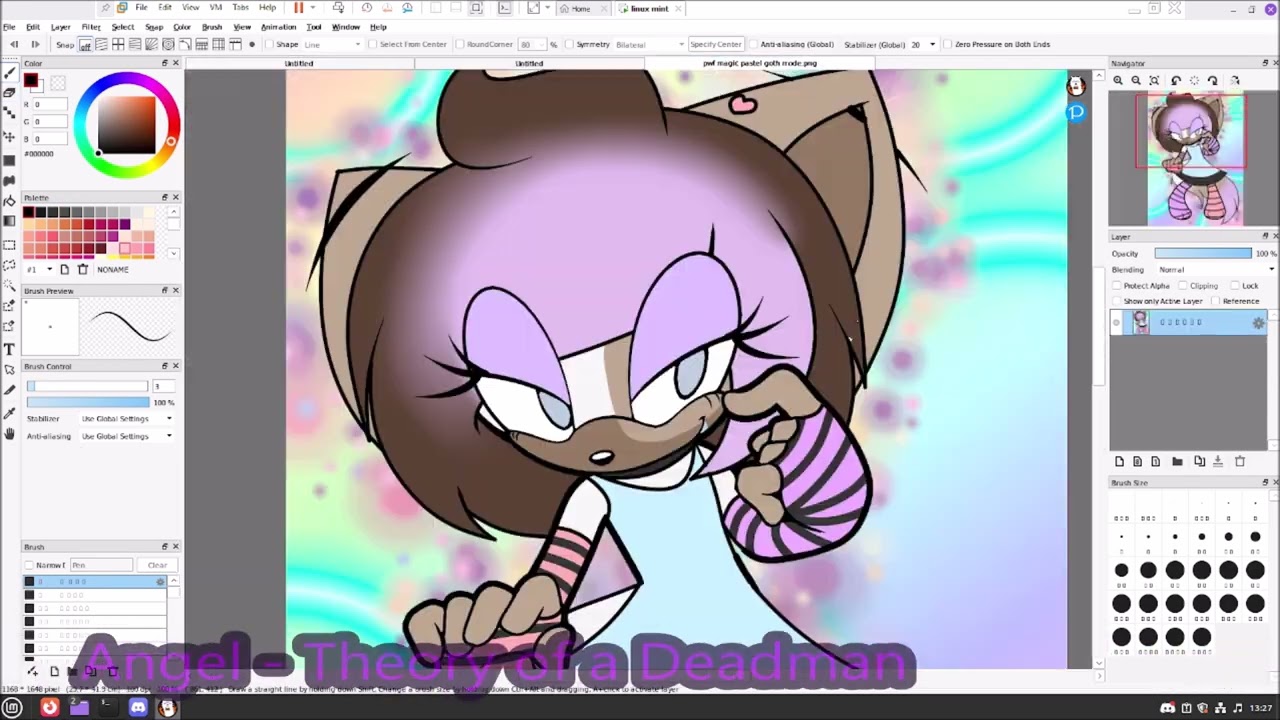1280x720 pixels.
Task: Open the Shape type Line dropdown
Action: point(332,44)
